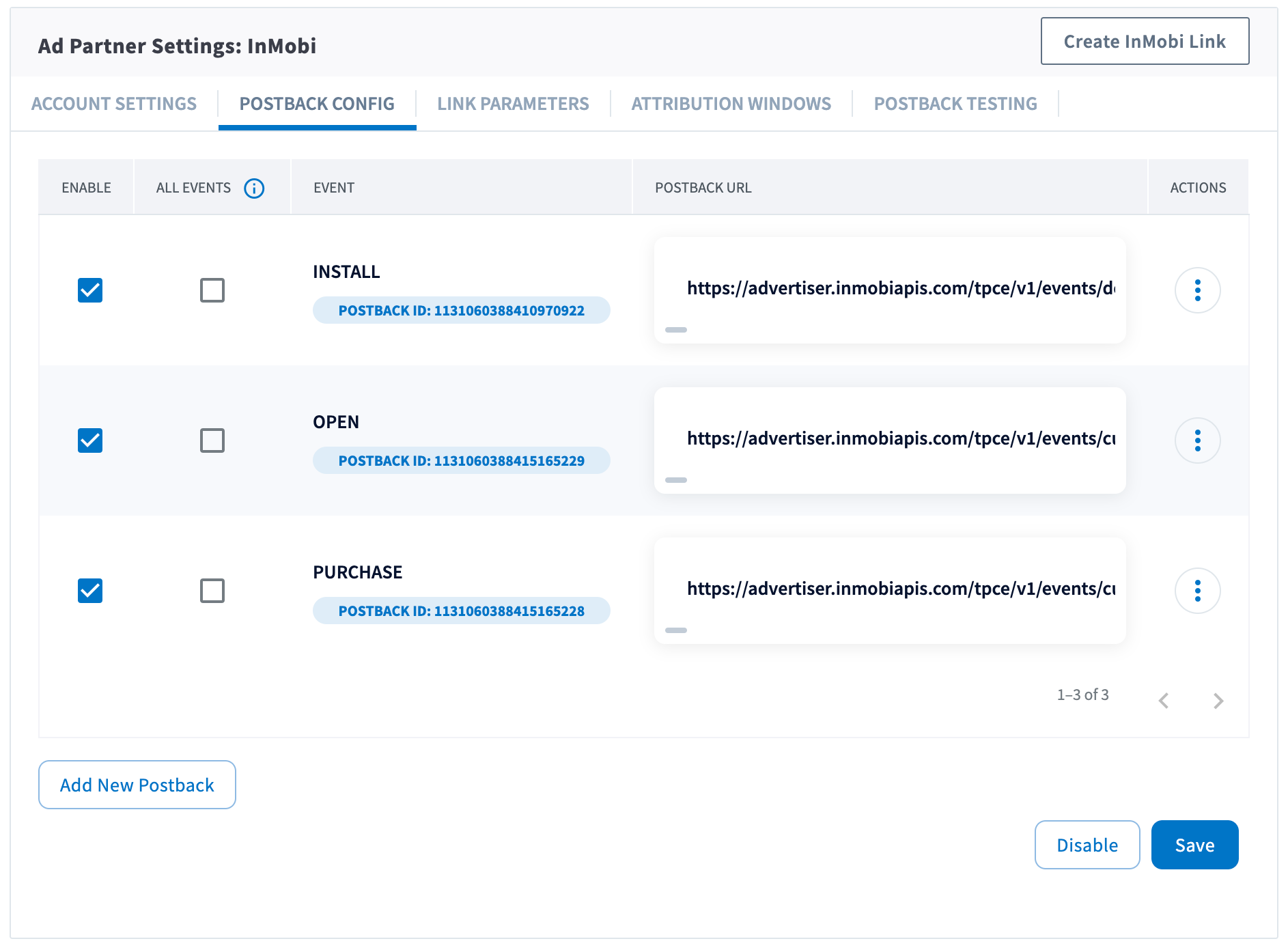This screenshot has width=1288, height=952.
Task: Click Postback ID 1131060388410970922 badge
Action: (462, 310)
